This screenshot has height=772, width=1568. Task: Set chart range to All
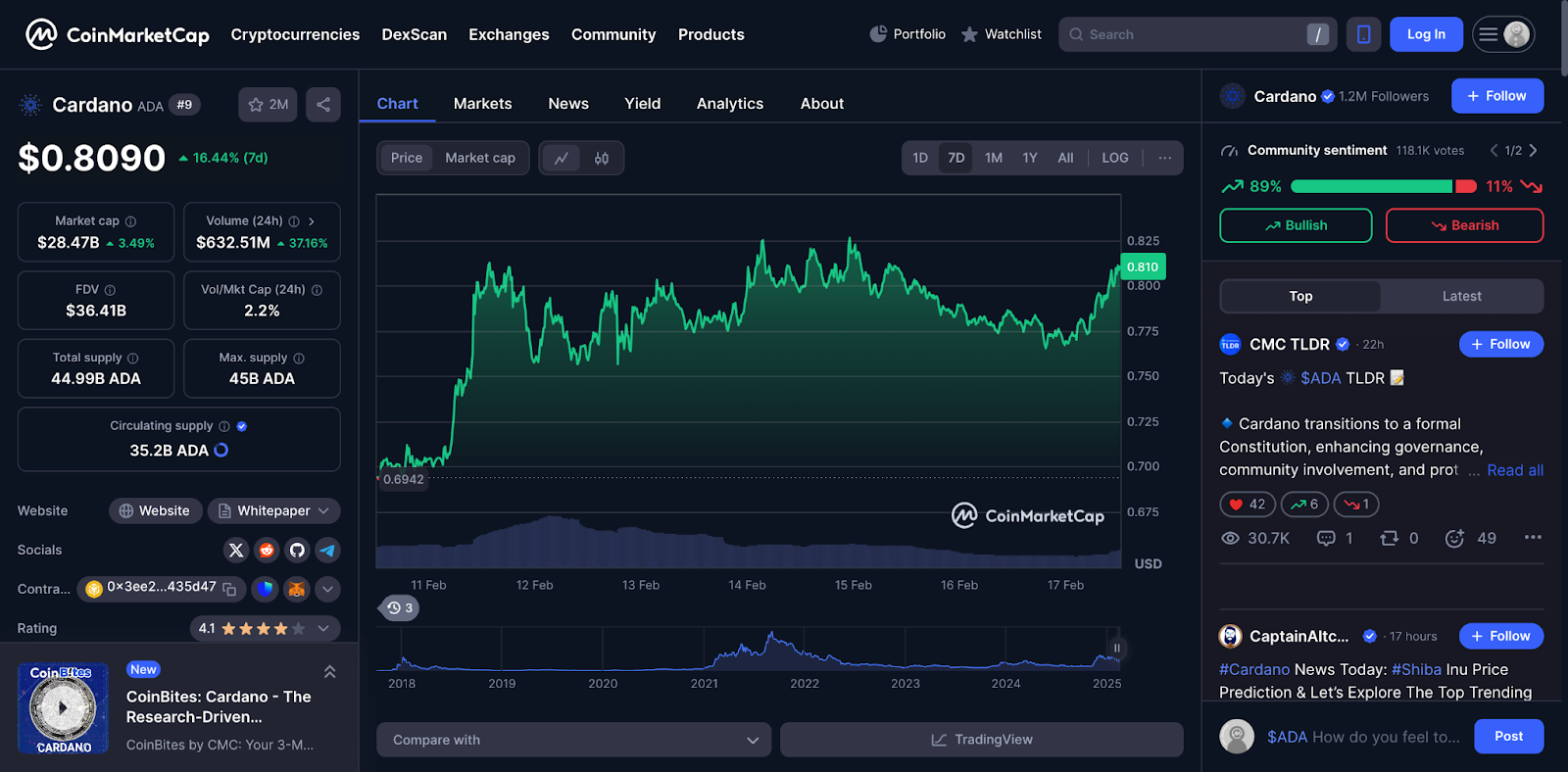(x=1065, y=158)
